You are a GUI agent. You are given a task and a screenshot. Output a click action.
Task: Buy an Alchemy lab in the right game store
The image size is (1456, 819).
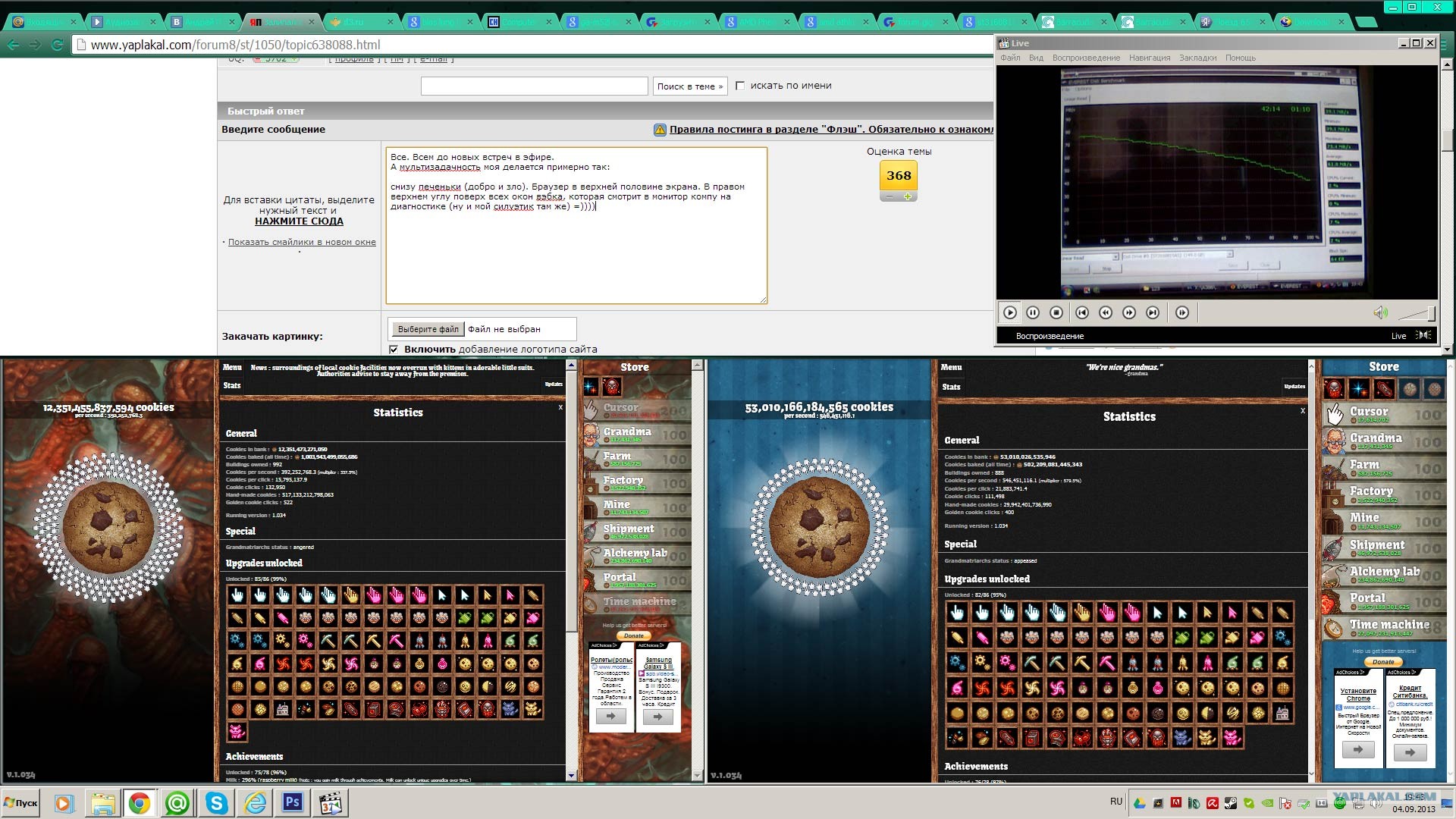point(1384,574)
